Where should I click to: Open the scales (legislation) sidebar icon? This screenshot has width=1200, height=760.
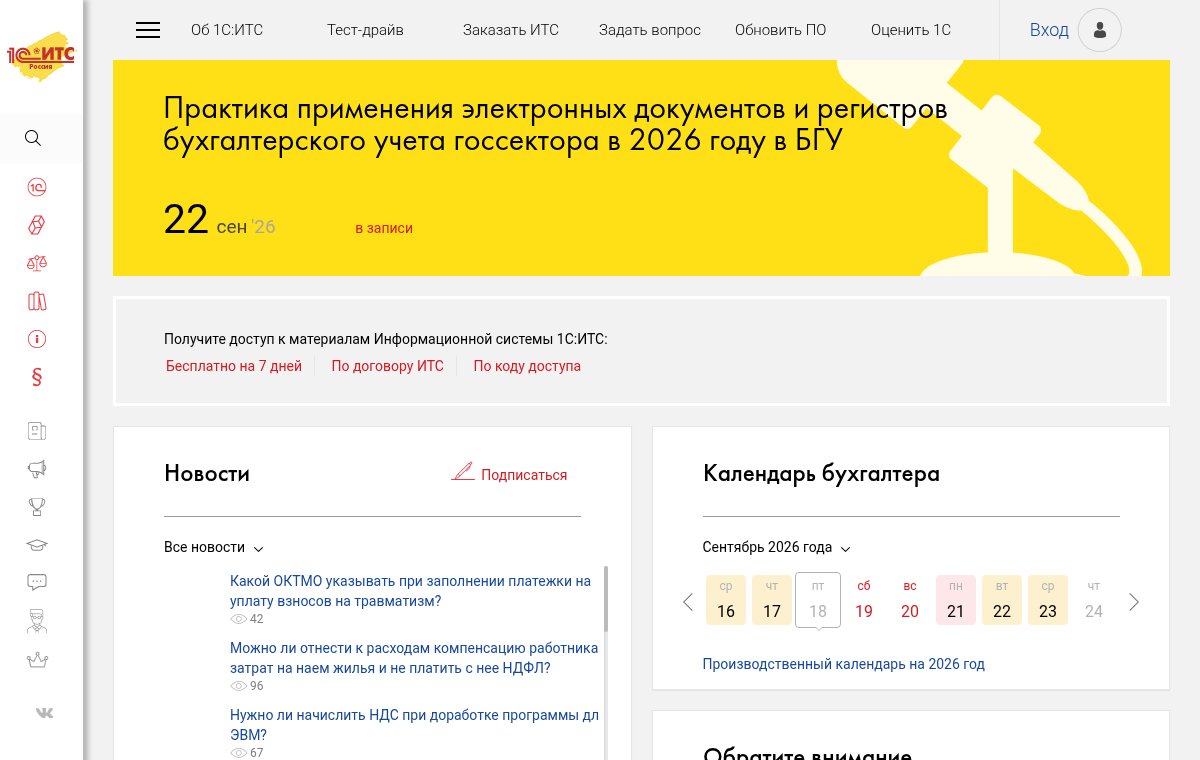(37, 263)
